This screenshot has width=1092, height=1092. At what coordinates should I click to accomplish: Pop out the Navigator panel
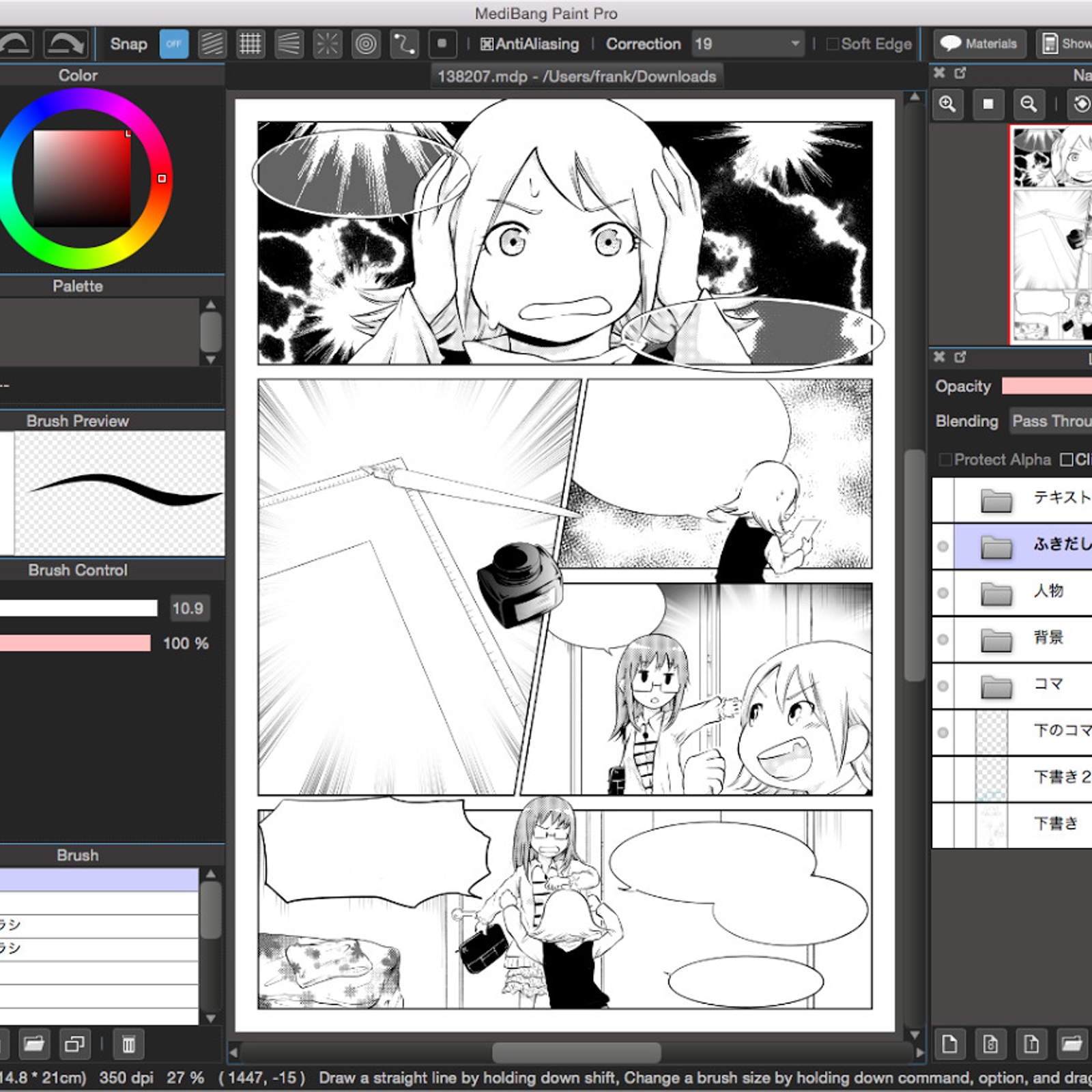tap(960, 72)
